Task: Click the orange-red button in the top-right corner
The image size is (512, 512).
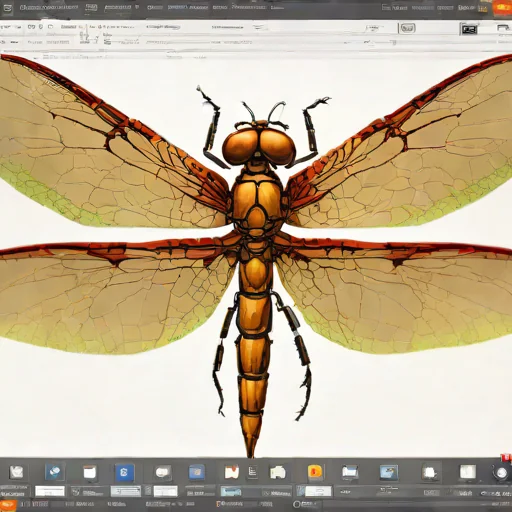Action: [x=502, y=8]
